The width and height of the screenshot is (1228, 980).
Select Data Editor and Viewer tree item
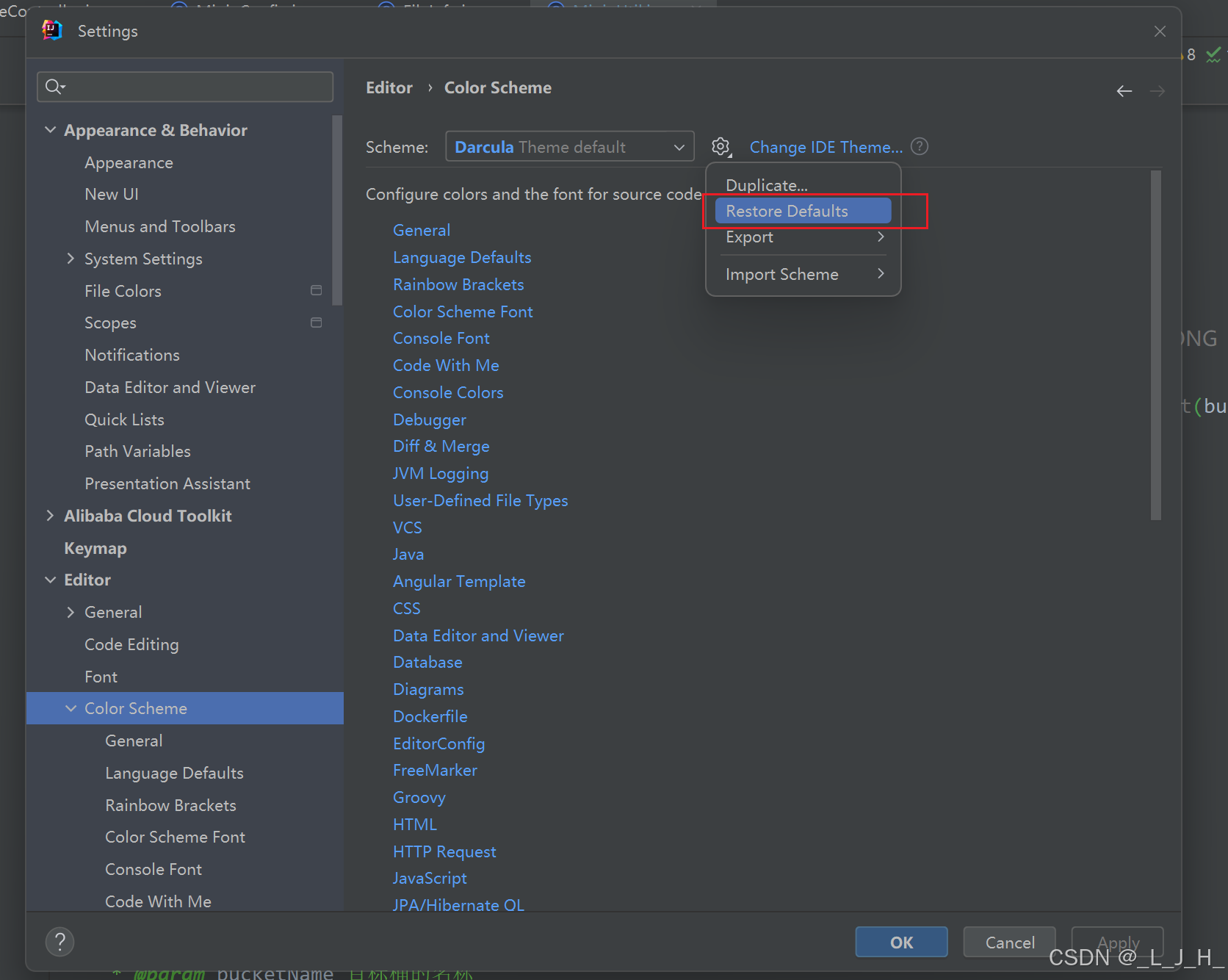[170, 387]
